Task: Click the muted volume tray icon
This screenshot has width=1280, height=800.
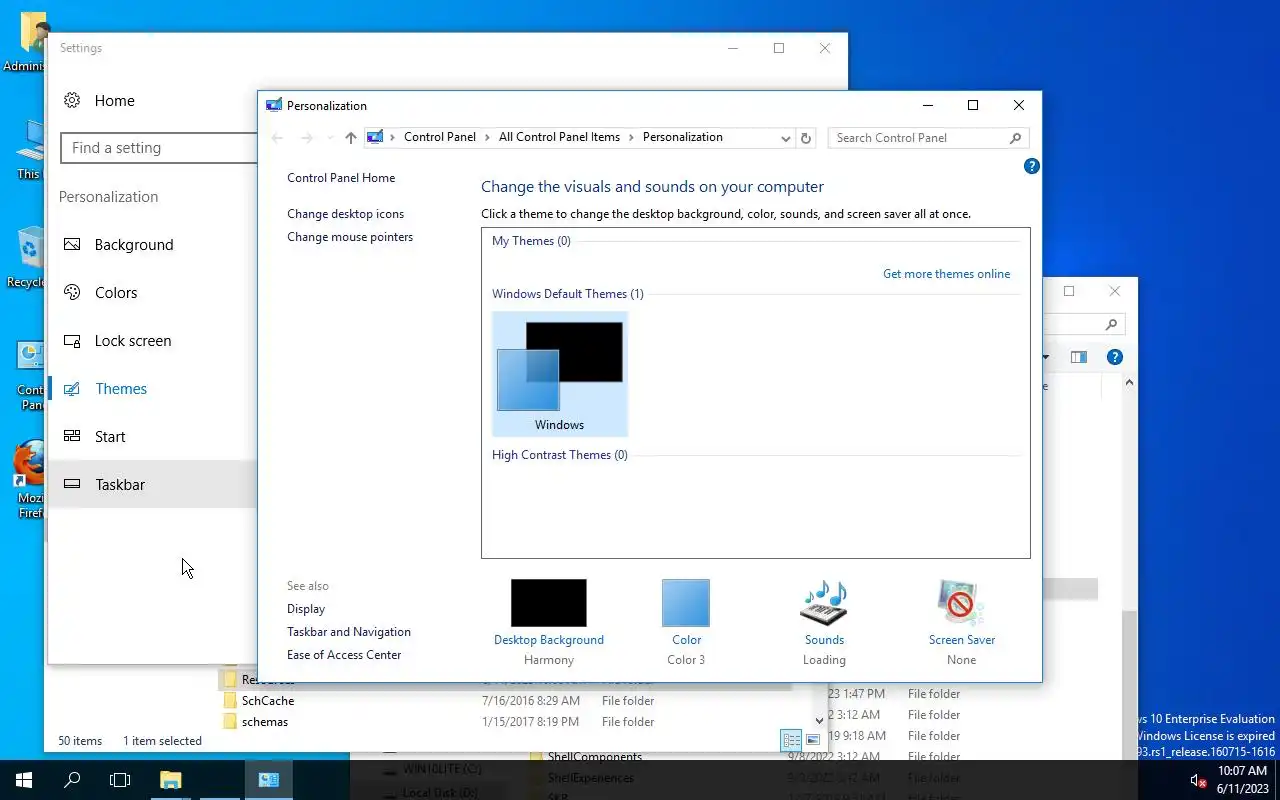Action: tap(1198, 780)
